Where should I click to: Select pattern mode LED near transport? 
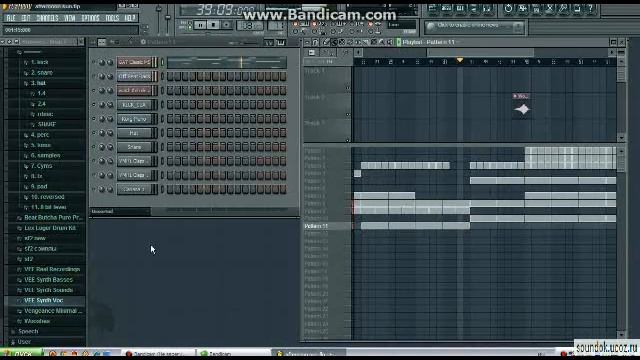click(190, 23)
